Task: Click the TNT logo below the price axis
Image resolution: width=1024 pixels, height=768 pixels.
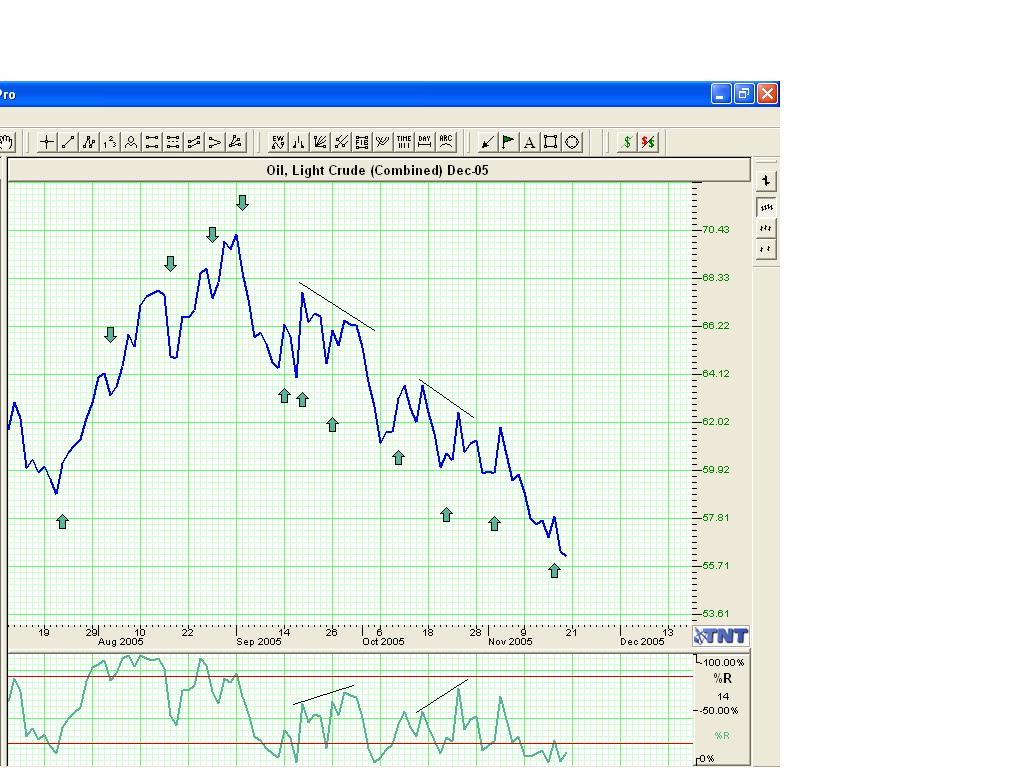Action: click(x=721, y=636)
